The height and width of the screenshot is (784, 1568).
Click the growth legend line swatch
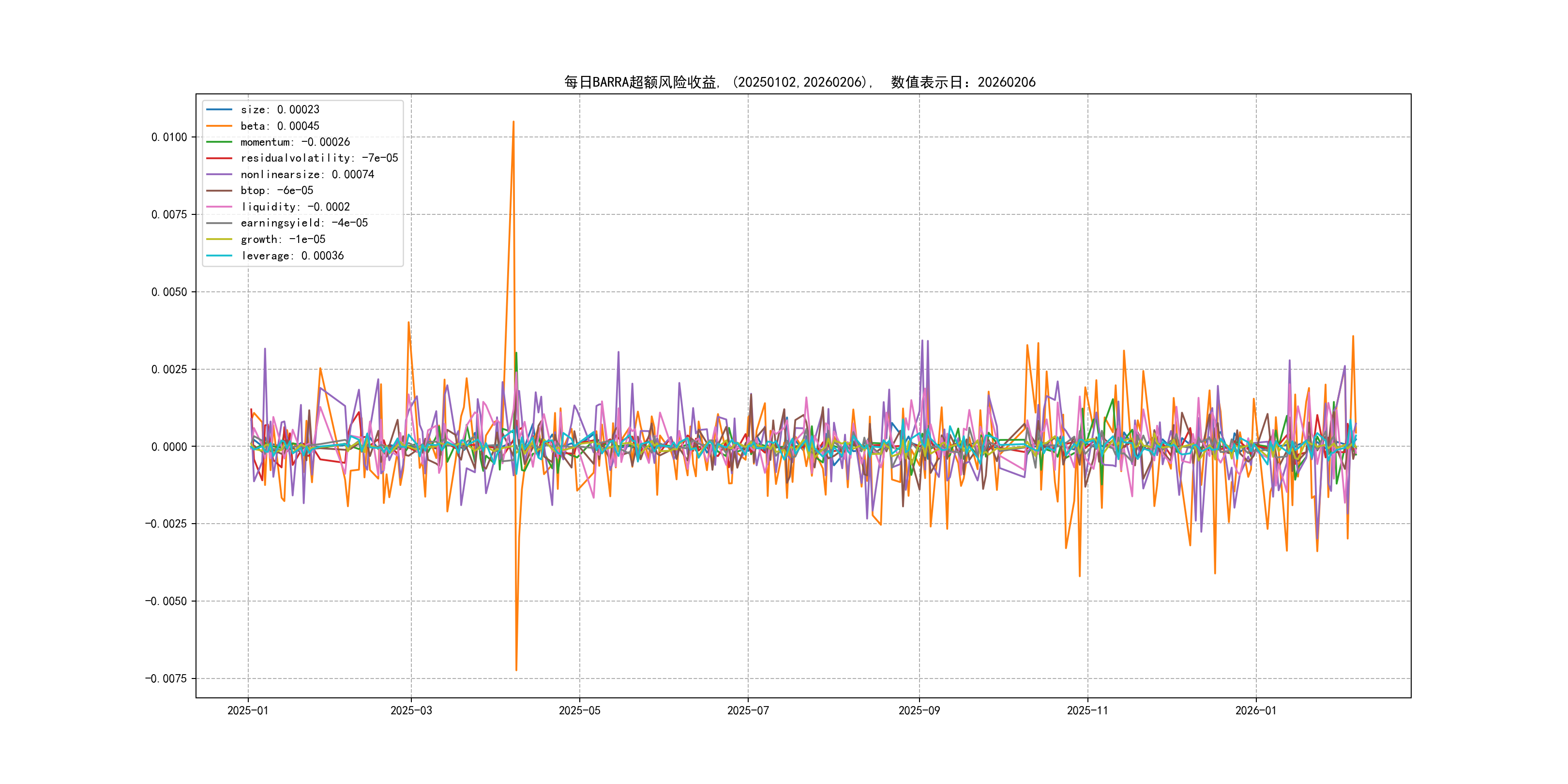[x=219, y=239]
